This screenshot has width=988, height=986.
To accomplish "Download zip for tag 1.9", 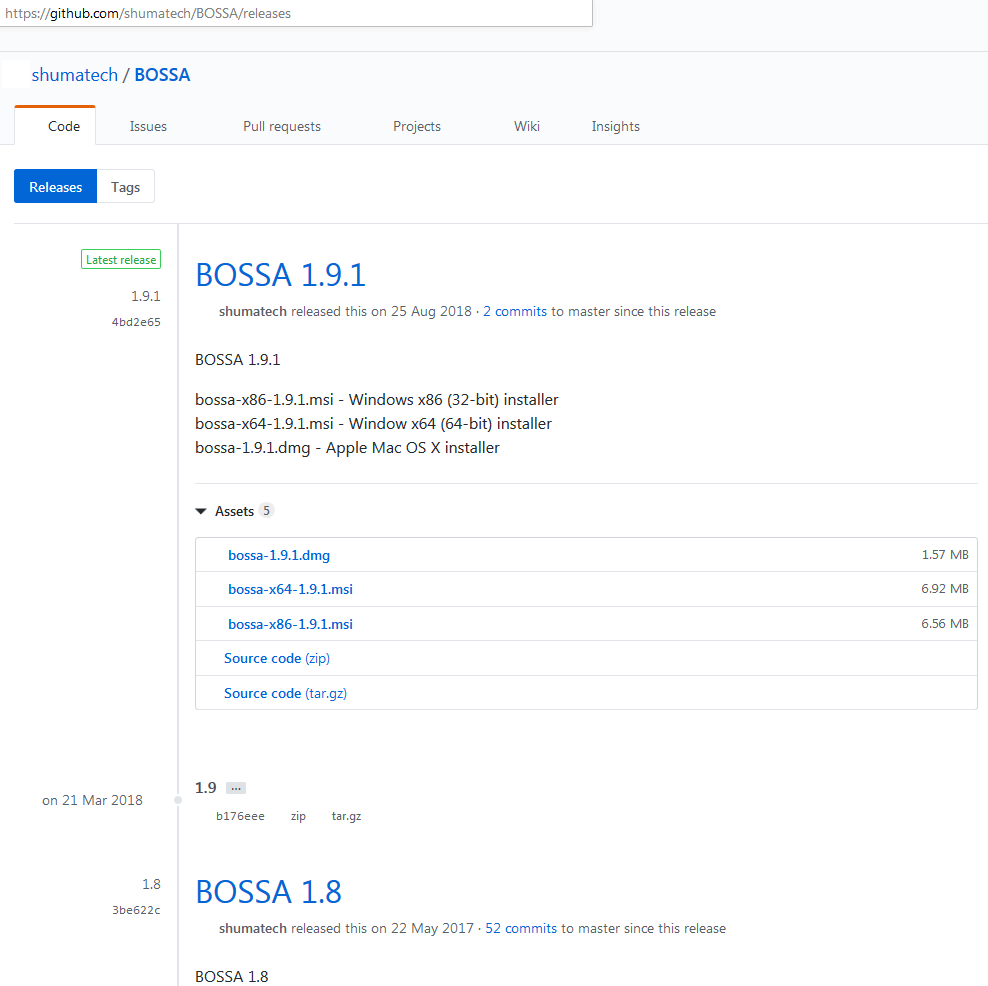I will pos(298,816).
